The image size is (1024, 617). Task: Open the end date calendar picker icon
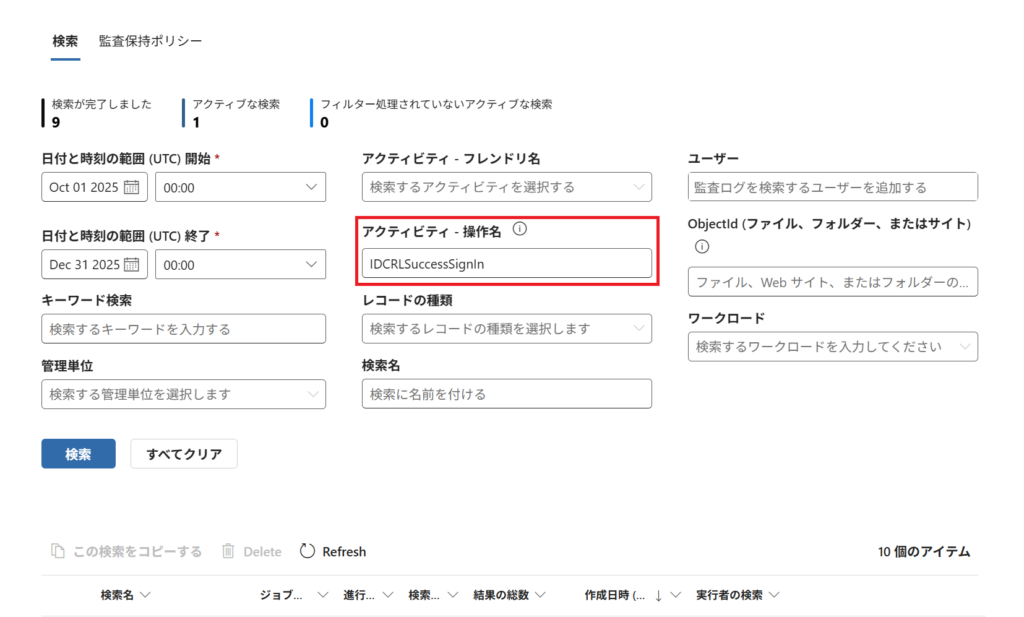[131, 265]
